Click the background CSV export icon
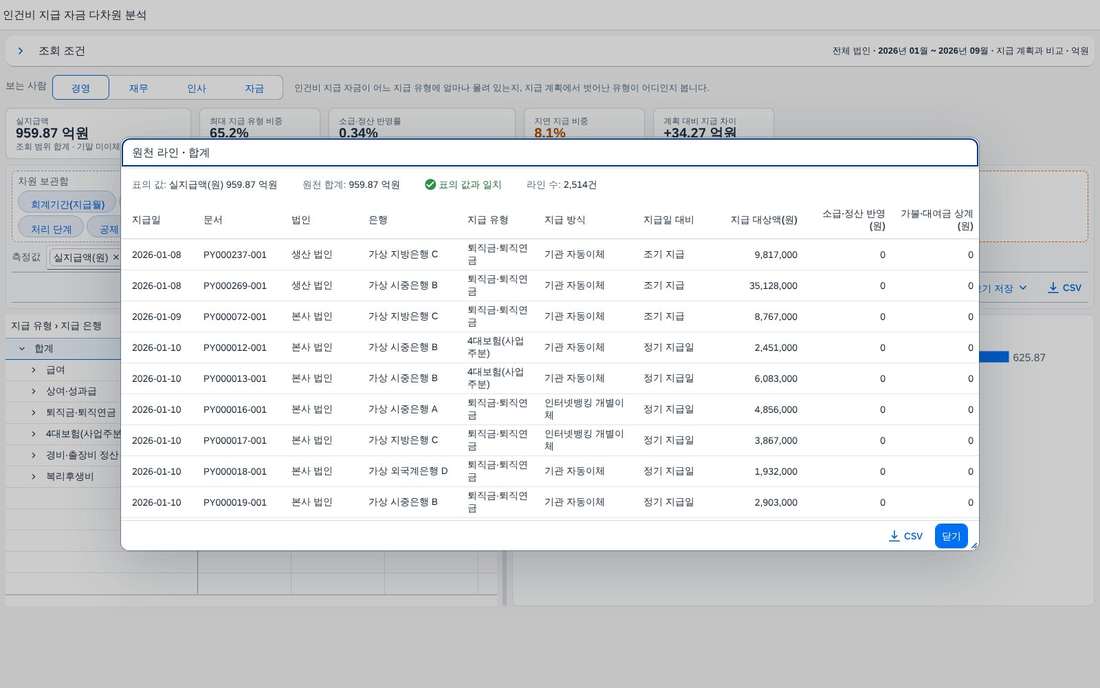The width and height of the screenshot is (1100, 688). click(x=1053, y=288)
